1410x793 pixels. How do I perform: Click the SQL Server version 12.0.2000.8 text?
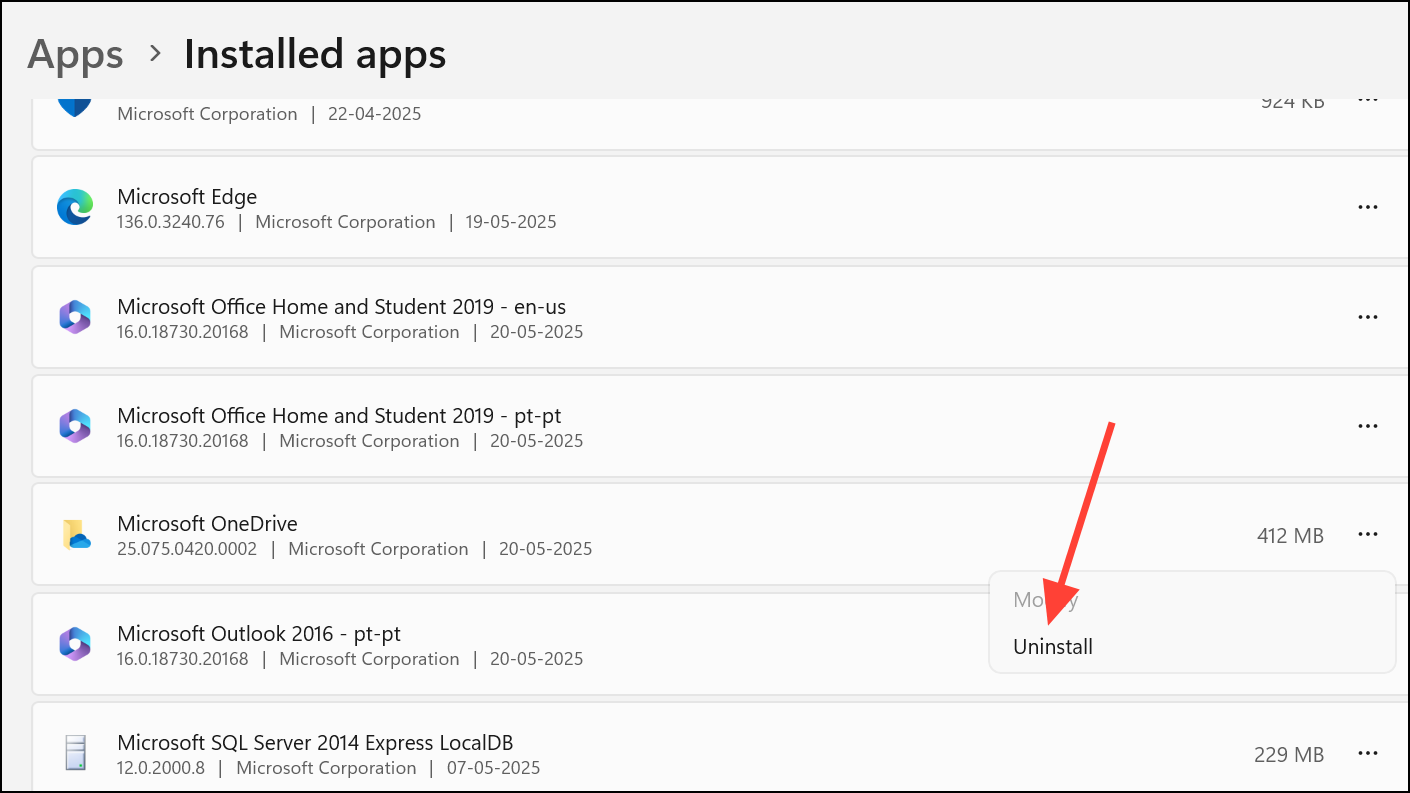pos(162,768)
